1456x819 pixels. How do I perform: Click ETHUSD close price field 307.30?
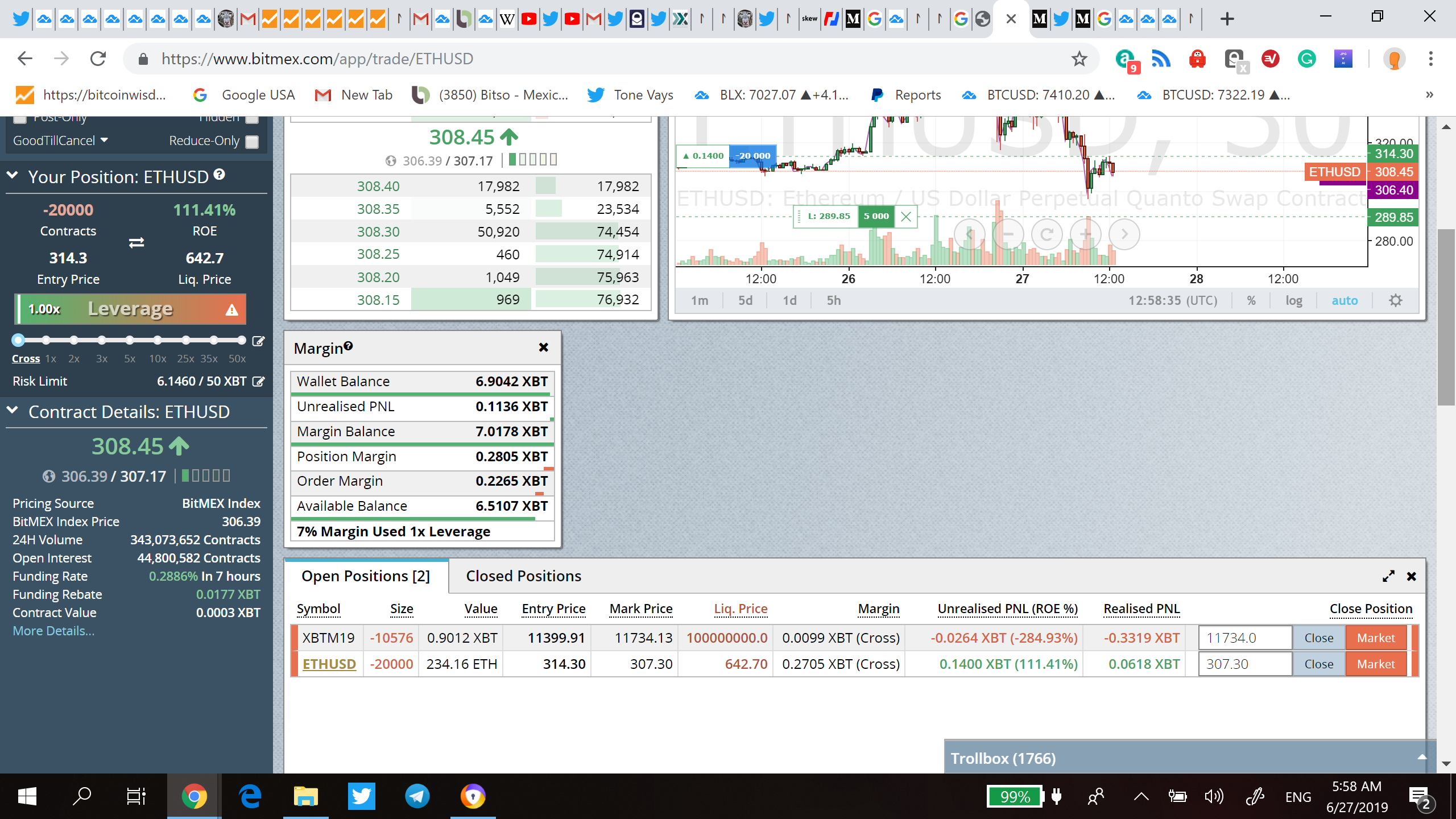click(1246, 664)
